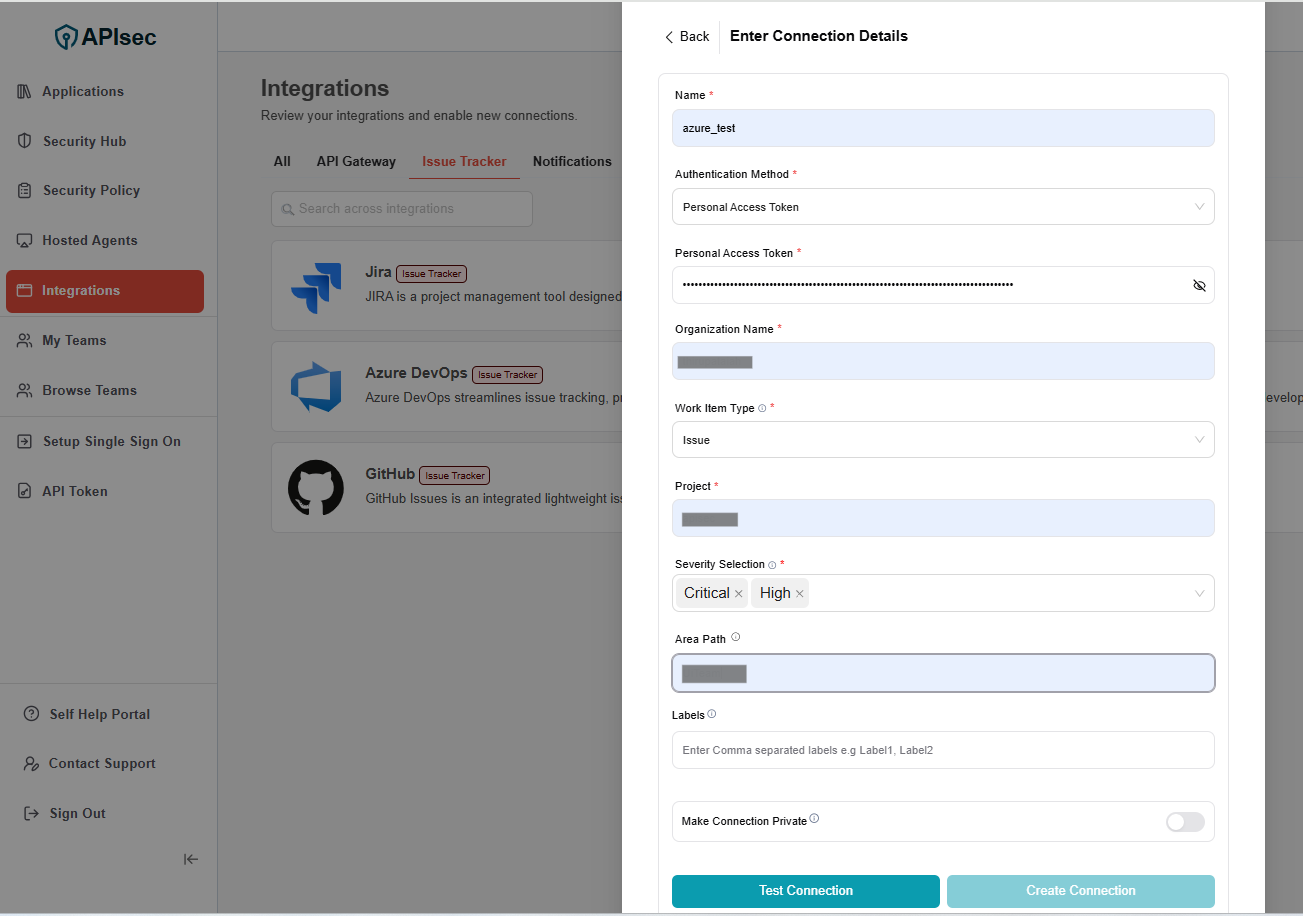Click the Azure DevOps logo icon
Screen dimensions: 1303x916
(316, 387)
